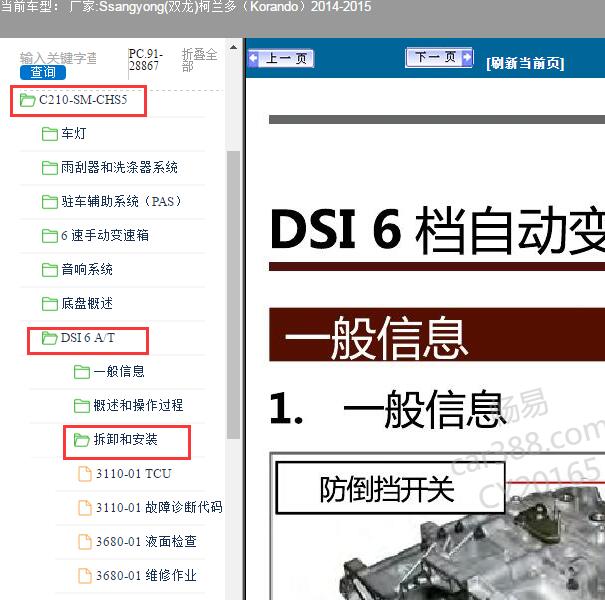Viewport: 605px width, 600px height.
Task: Go to previous page with 上一页
Action: tap(281, 59)
